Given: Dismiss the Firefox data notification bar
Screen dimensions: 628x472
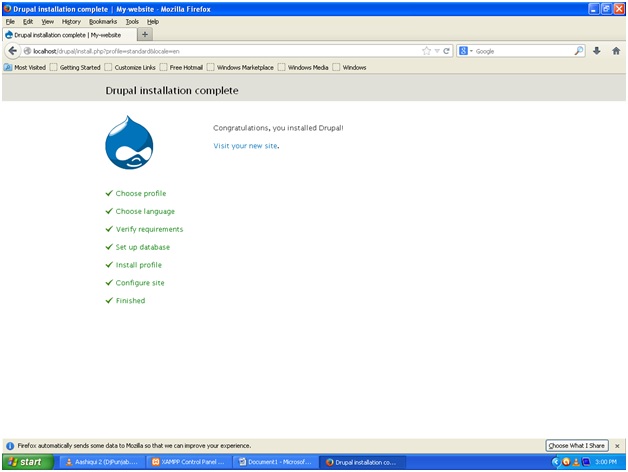Looking at the screenshot, I should (x=617, y=446).
